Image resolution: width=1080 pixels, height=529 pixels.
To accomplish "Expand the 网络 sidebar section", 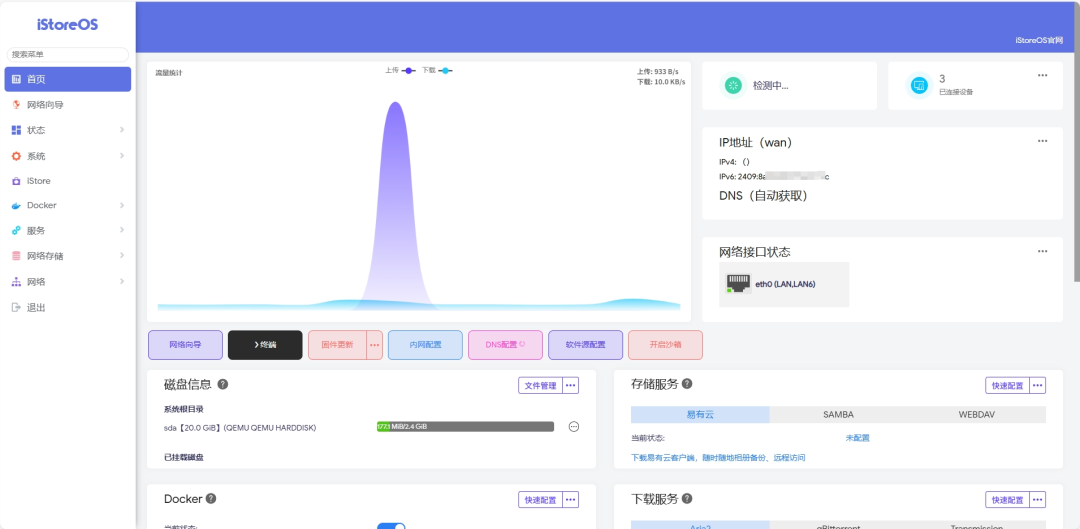I will pos(68,282).
